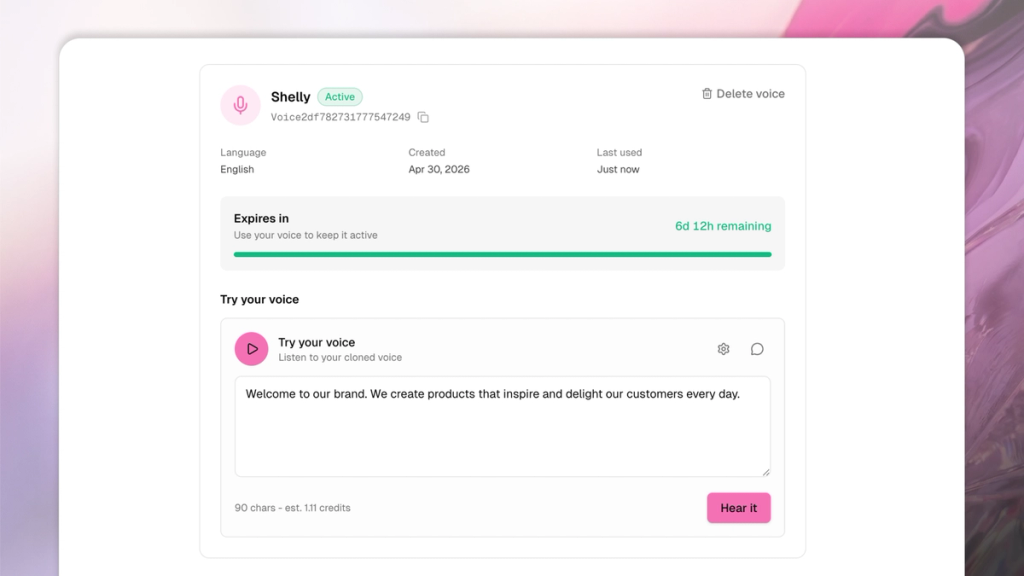The image size is (1024, 576).
Task: Click the green Active status badge
Action: click(340, 96)
